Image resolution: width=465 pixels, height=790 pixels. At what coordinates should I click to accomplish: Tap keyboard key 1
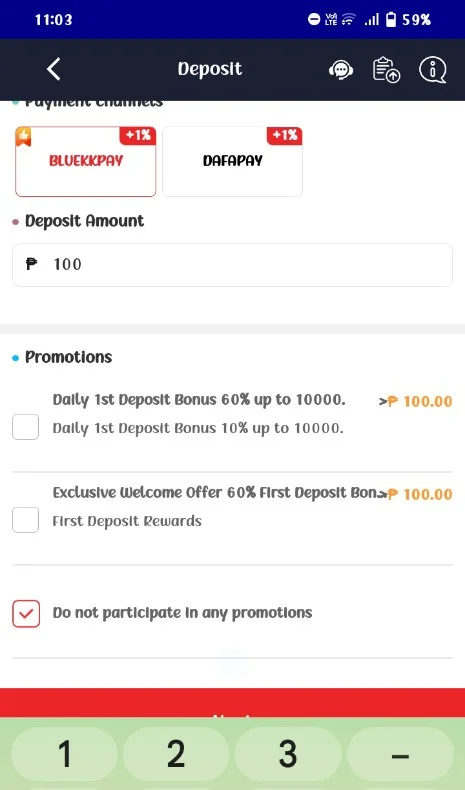pyautogui.click(x=64, y=754)
